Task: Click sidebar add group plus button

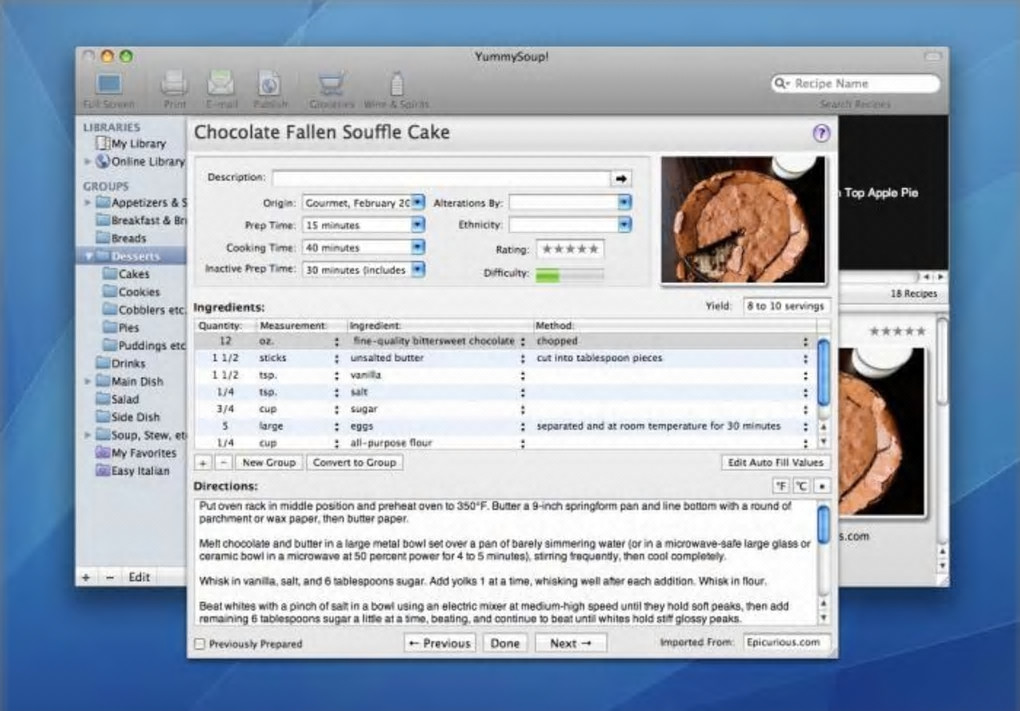Action: (x=86, y=577)
